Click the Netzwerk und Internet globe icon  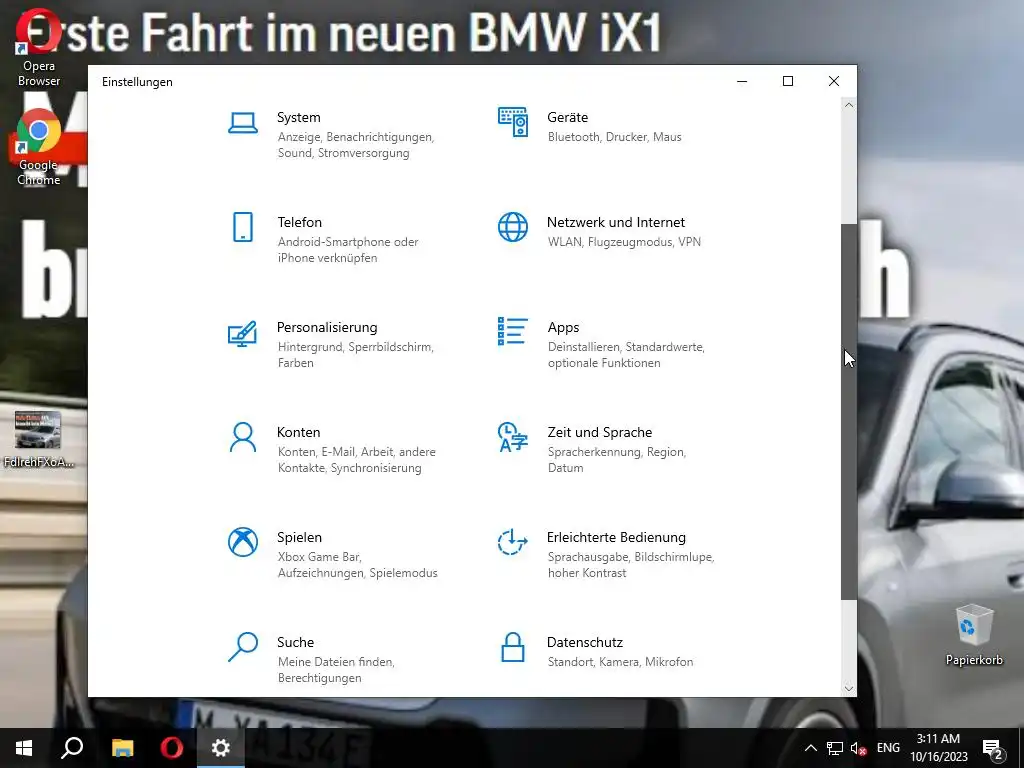pos(513,227)
